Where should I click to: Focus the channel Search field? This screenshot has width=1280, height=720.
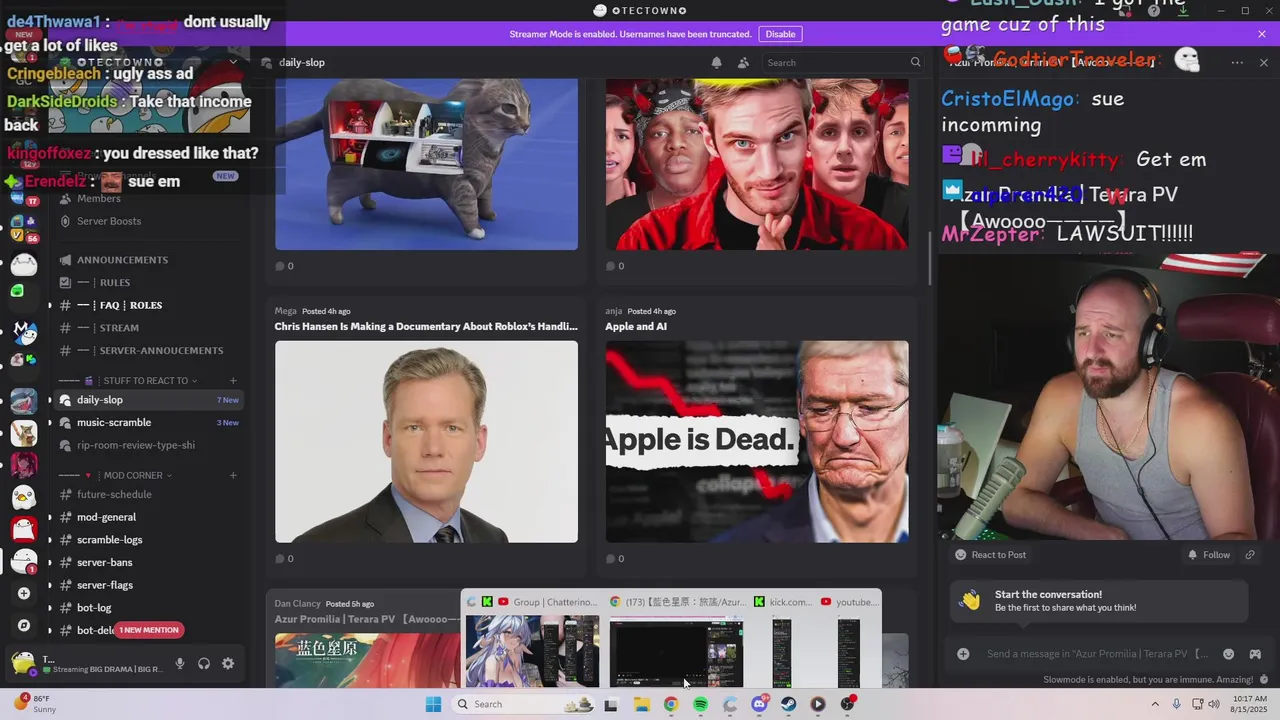pos(842,62)
